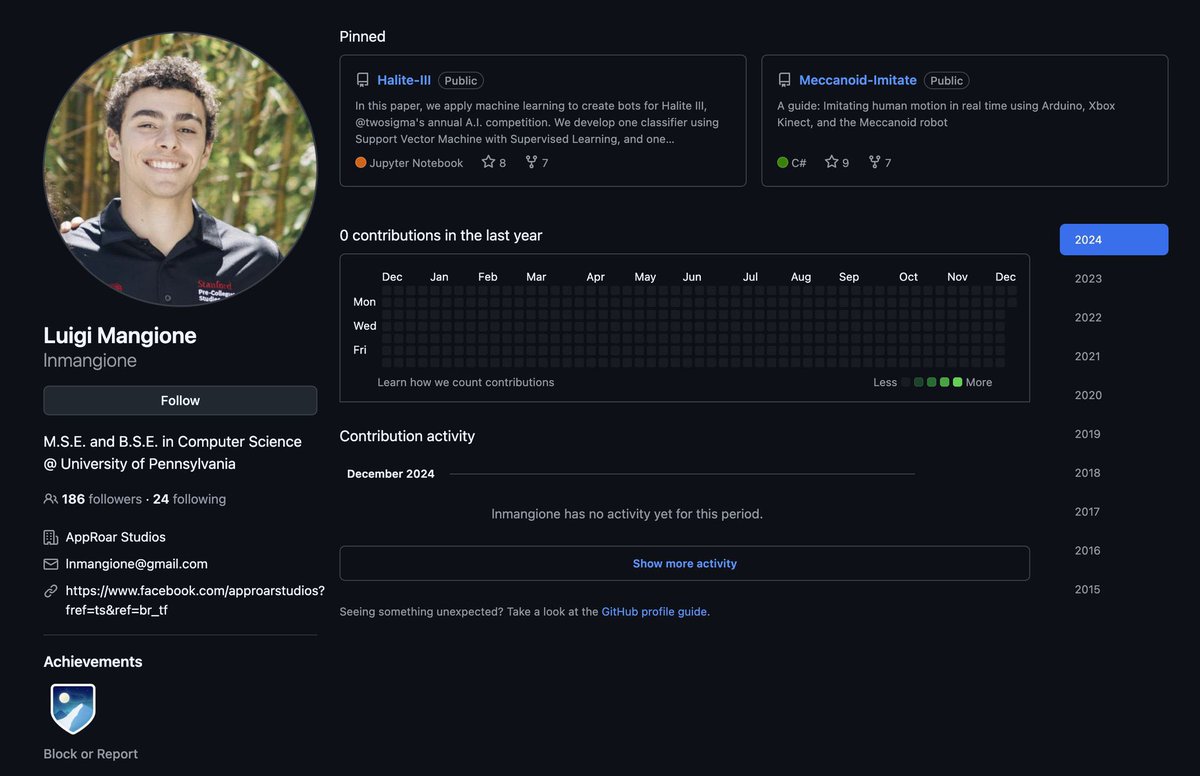
Task: Click the Public badge on Halite-III
Action: click(461, 81)
